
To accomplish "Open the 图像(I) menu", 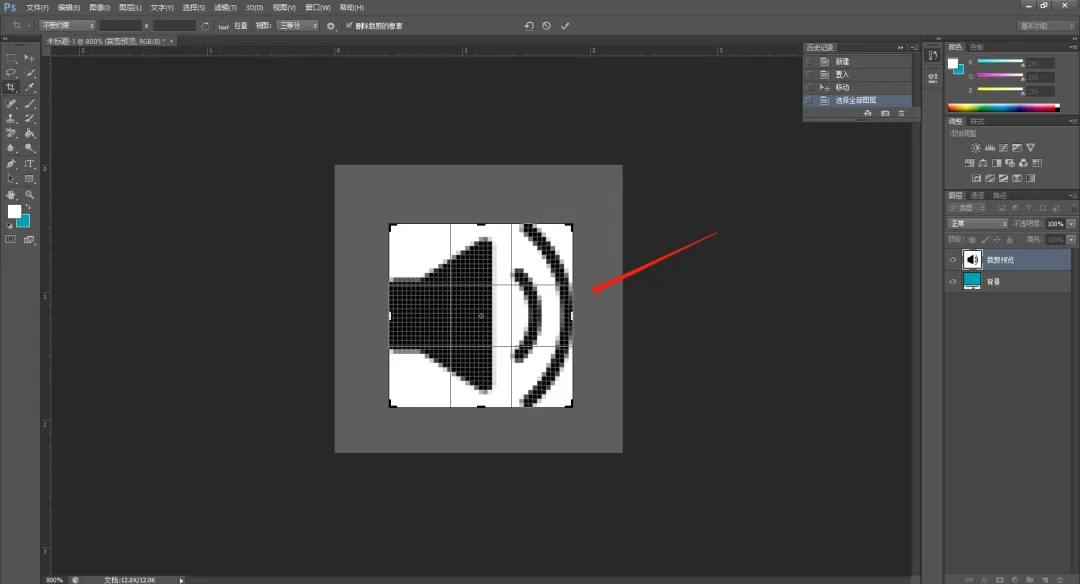I will (x=100, y=8).
